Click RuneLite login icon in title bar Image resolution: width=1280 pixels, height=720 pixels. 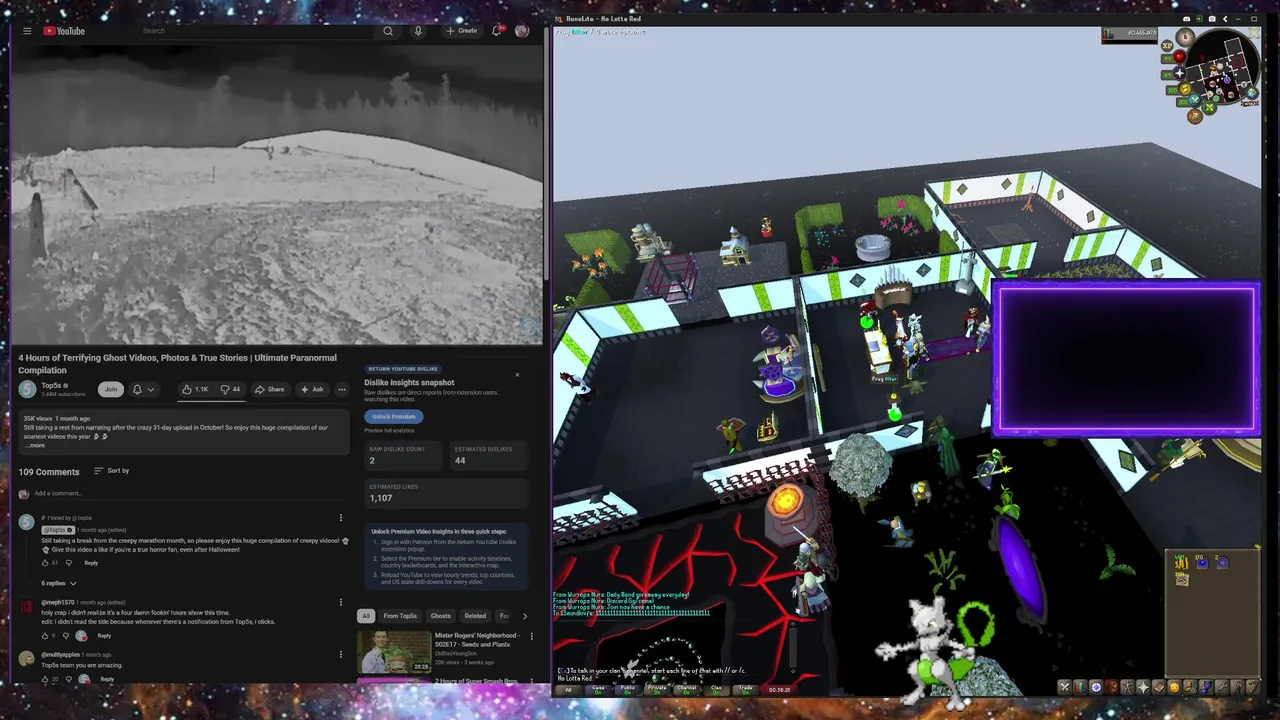(x=1200, y=18)
